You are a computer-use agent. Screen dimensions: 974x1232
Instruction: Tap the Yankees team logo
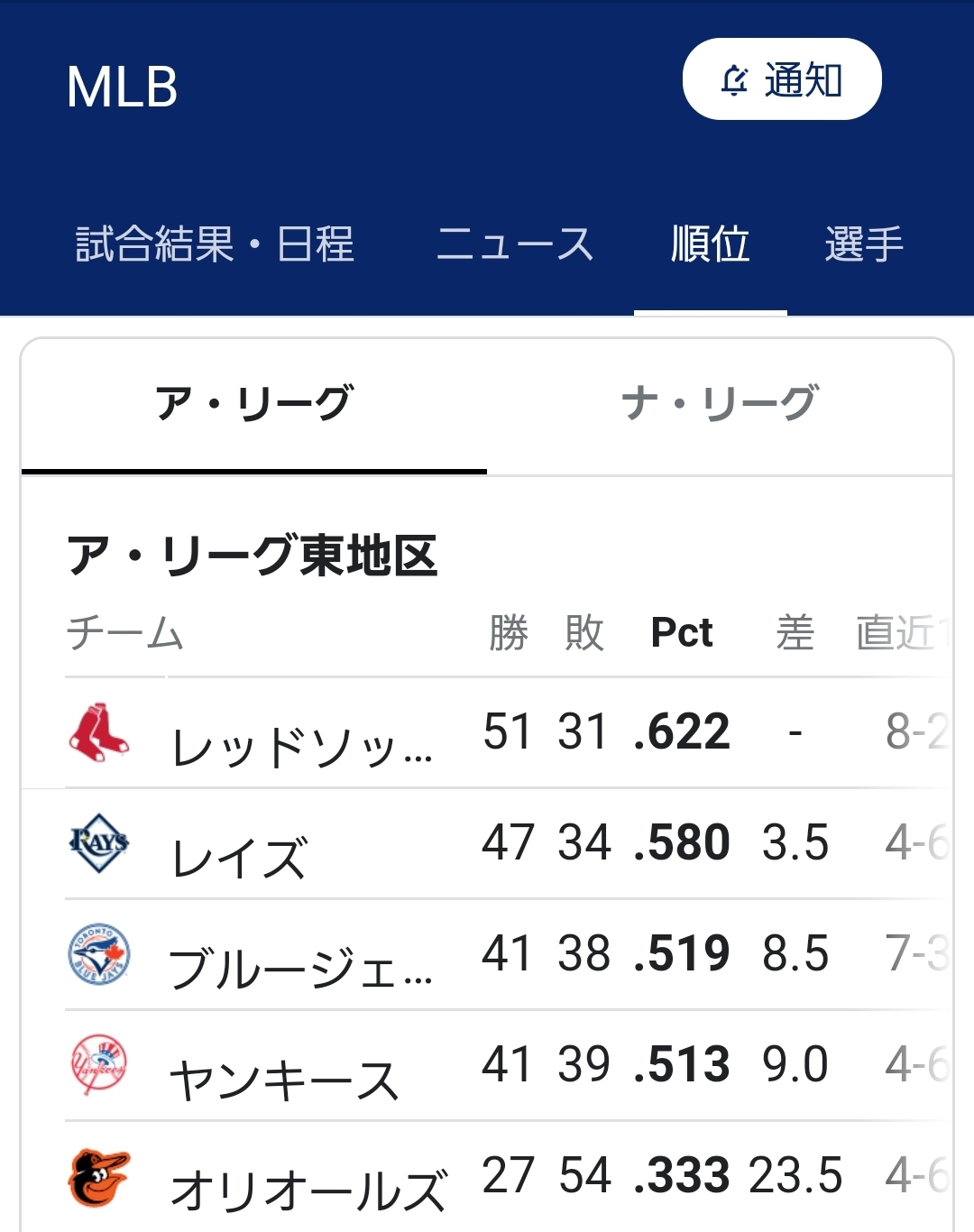(x=99, y=1065)
